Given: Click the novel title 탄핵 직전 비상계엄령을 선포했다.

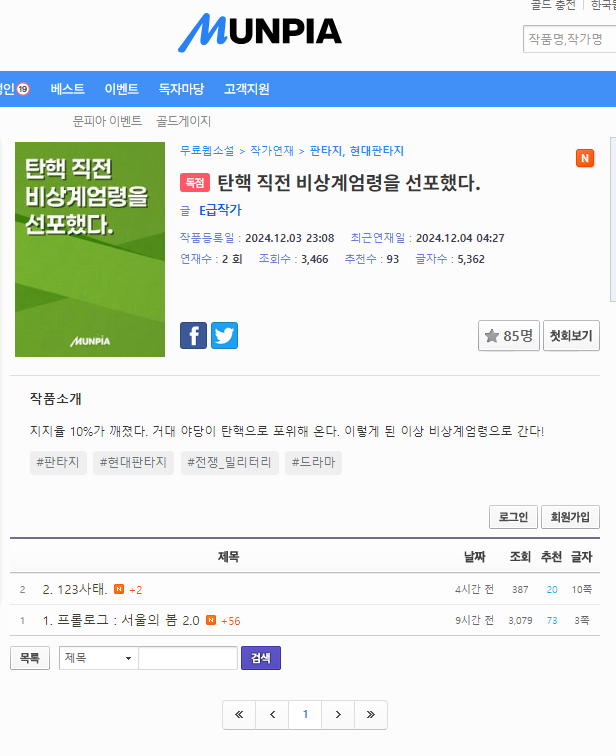Looking at the screenshot, I should tap(349, 183).
